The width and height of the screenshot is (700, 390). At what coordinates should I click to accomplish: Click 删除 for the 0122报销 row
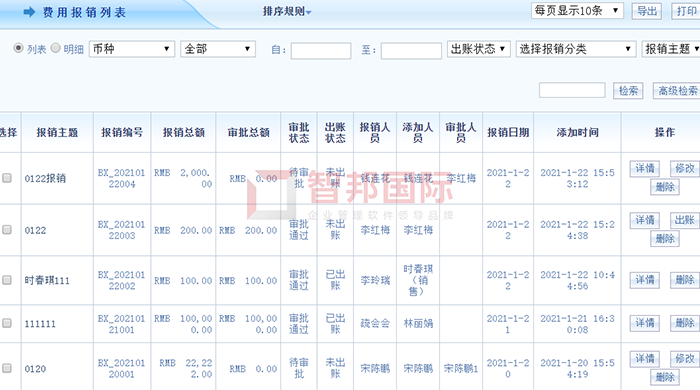tap(665, 187)
